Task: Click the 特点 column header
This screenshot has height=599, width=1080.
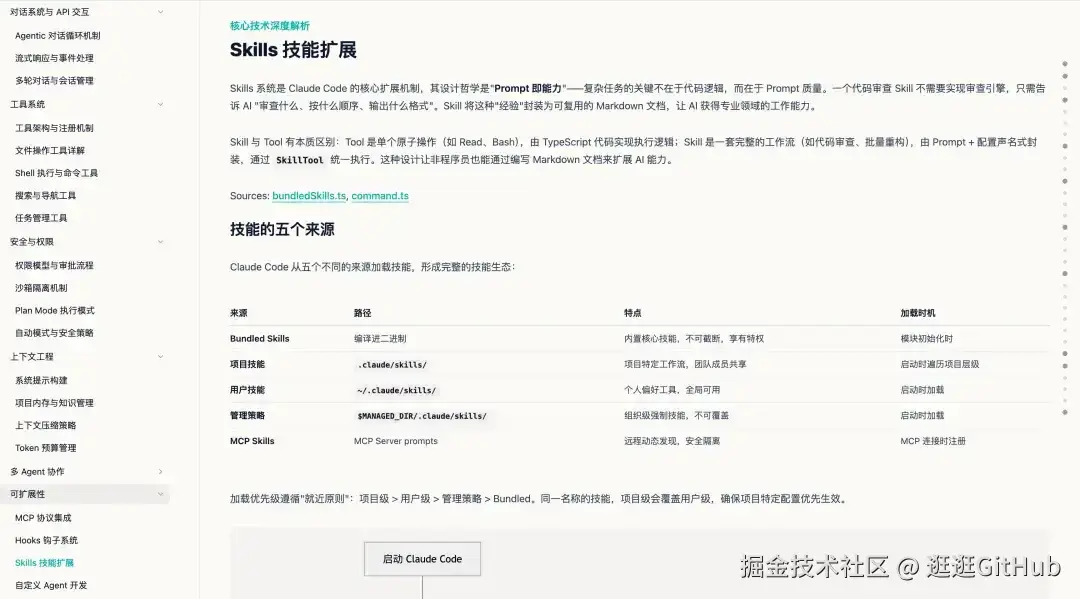Action: coord(632,313)
